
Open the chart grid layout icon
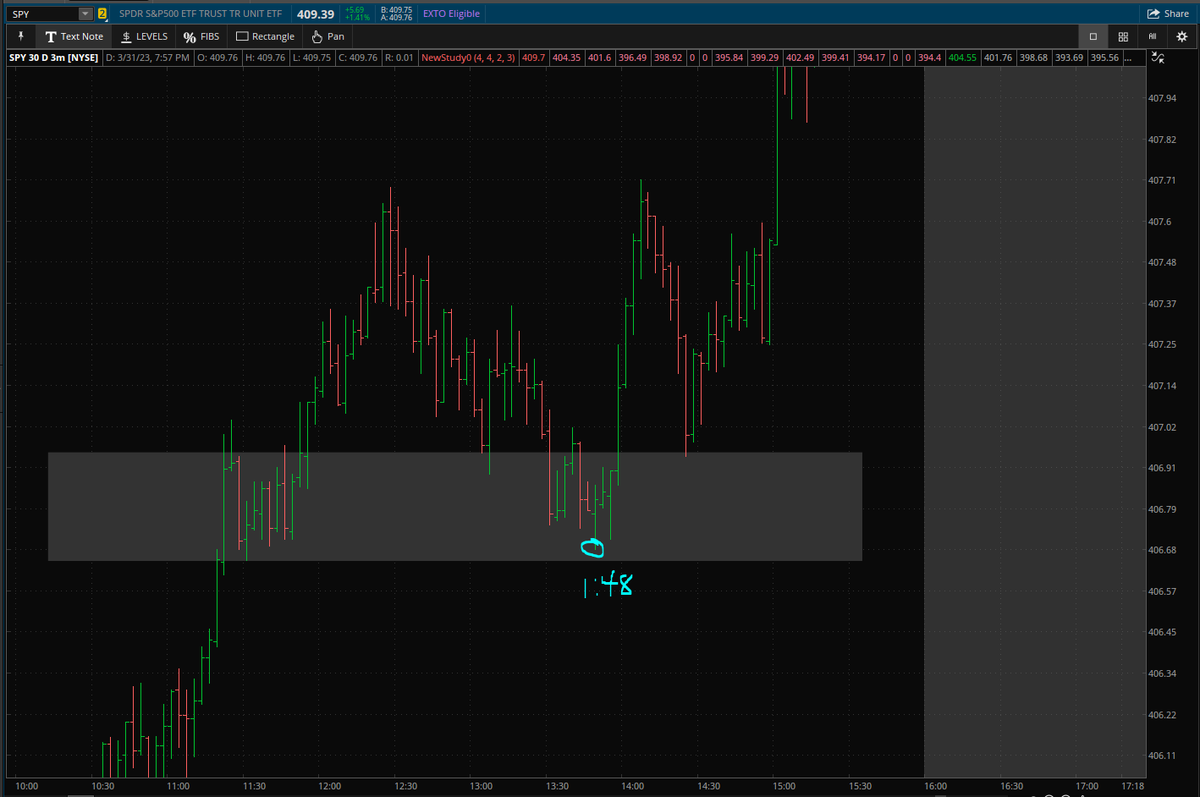(1123, 36)
